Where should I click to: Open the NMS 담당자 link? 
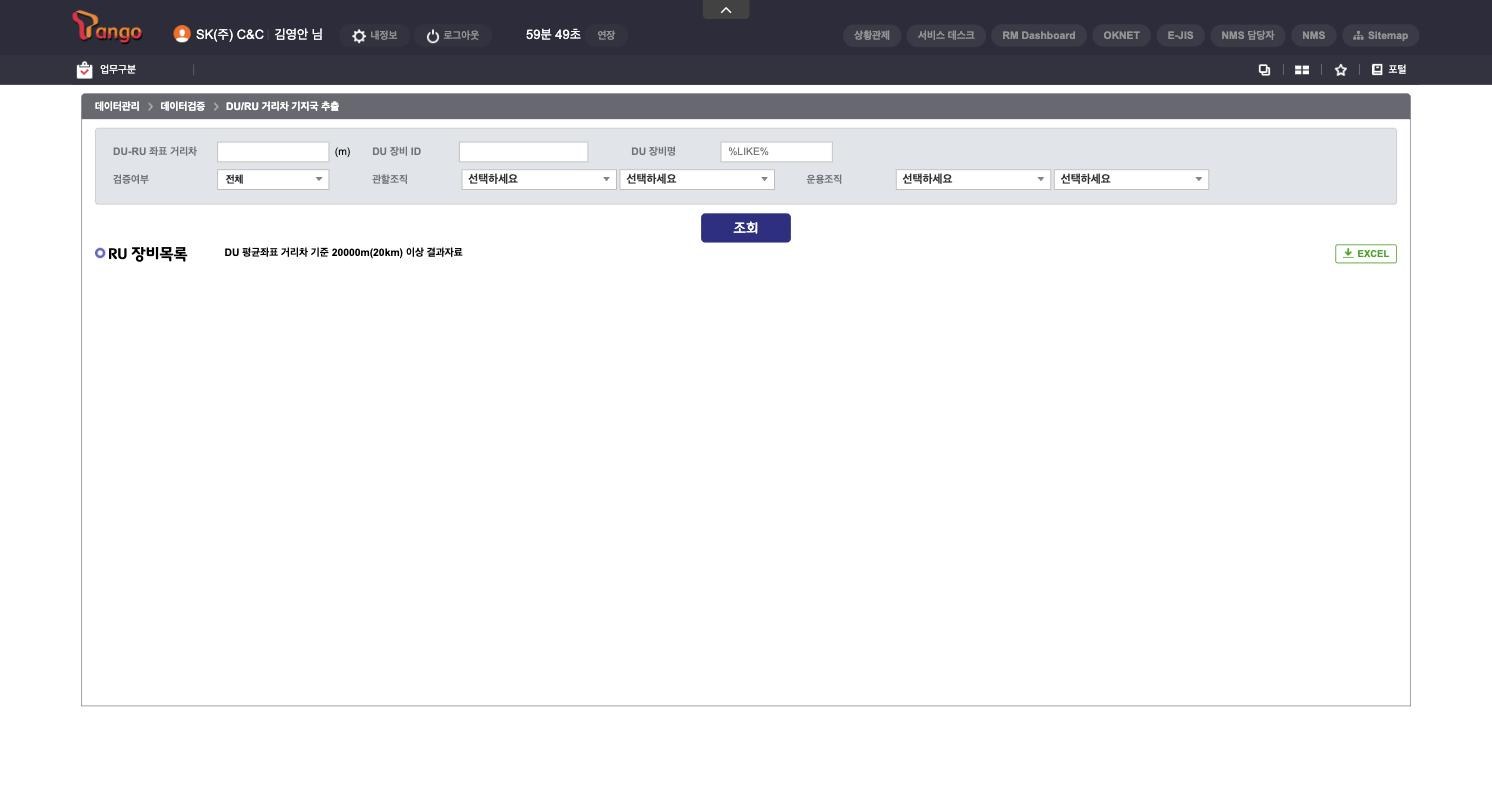(x=1248, y=36)
